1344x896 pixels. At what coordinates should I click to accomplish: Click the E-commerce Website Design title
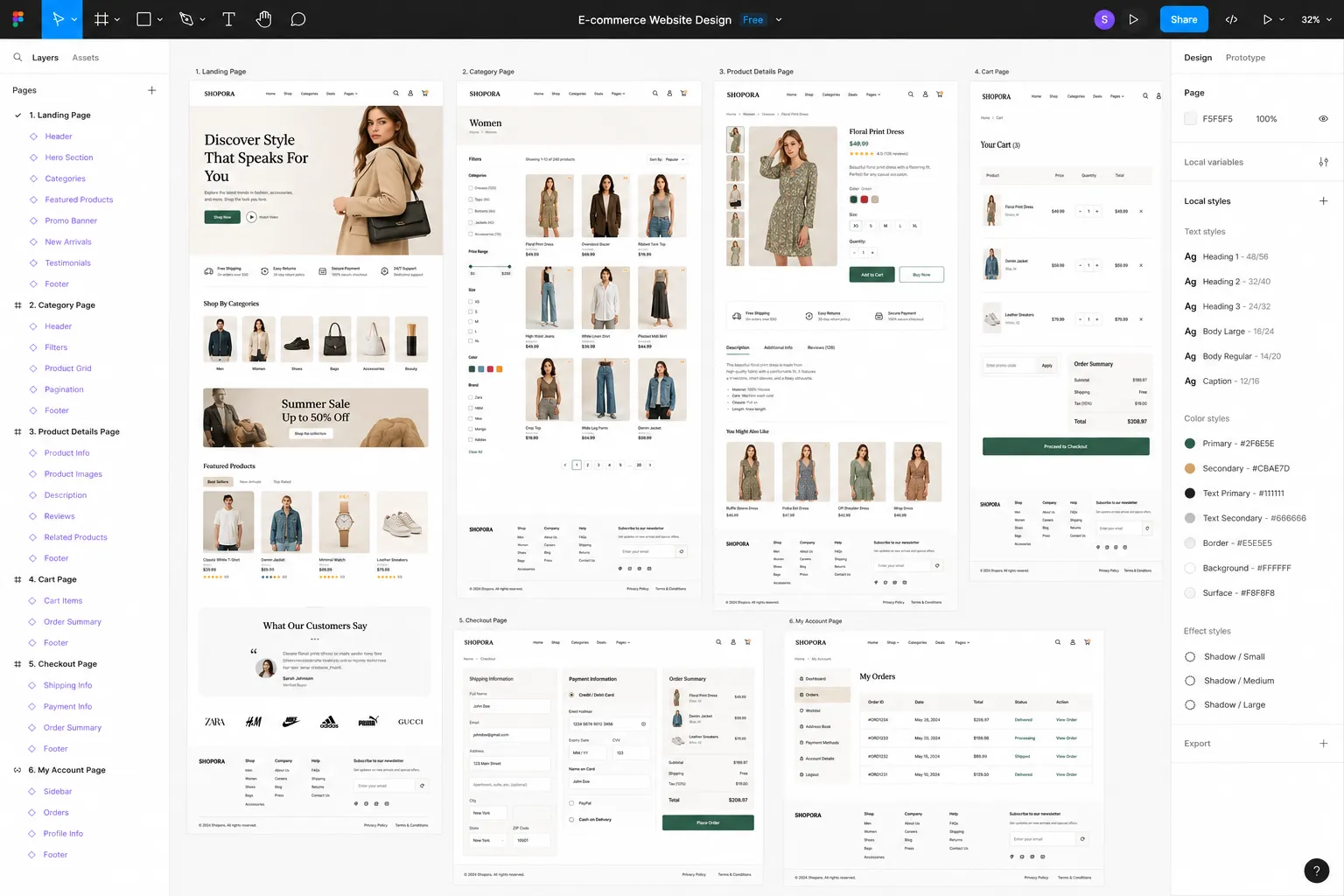(654, 19)
